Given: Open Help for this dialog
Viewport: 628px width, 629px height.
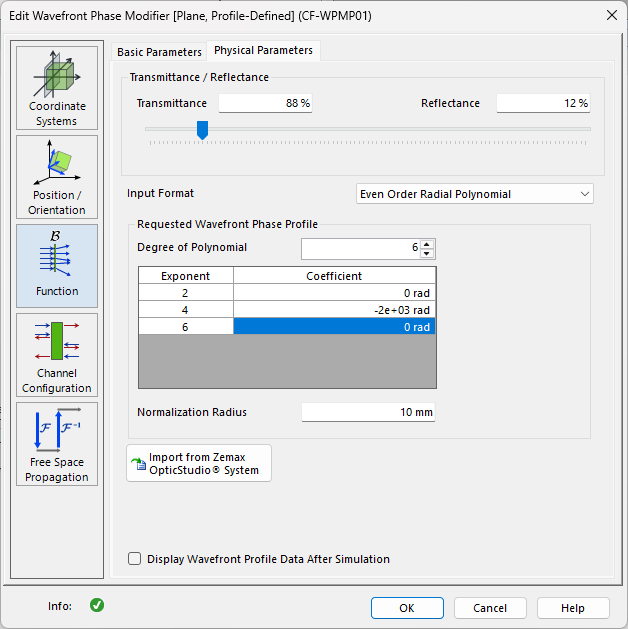Looking at the screenshot, I should pos(573,608).
